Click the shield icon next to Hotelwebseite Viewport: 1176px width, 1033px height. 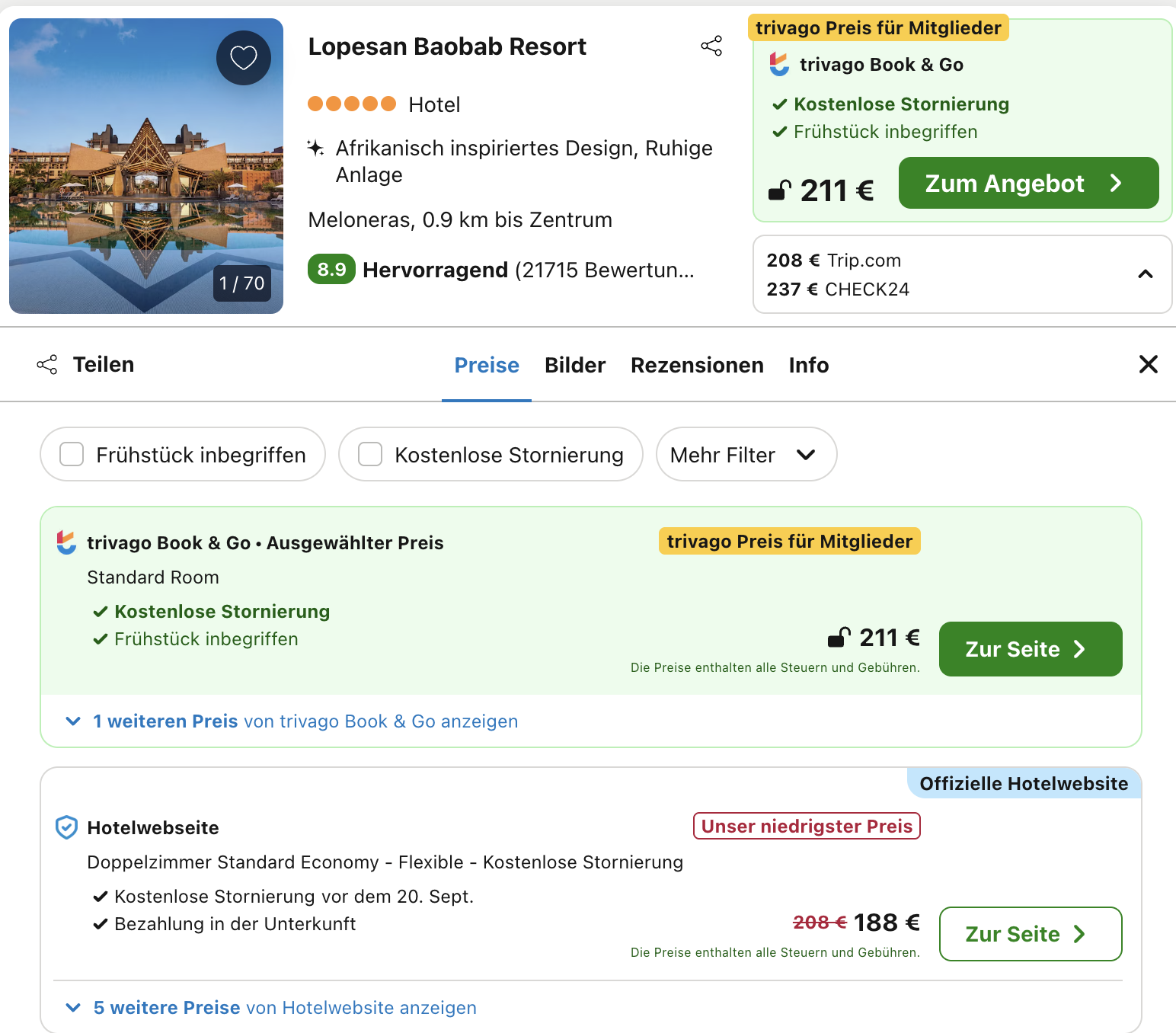tap(67, 827)
